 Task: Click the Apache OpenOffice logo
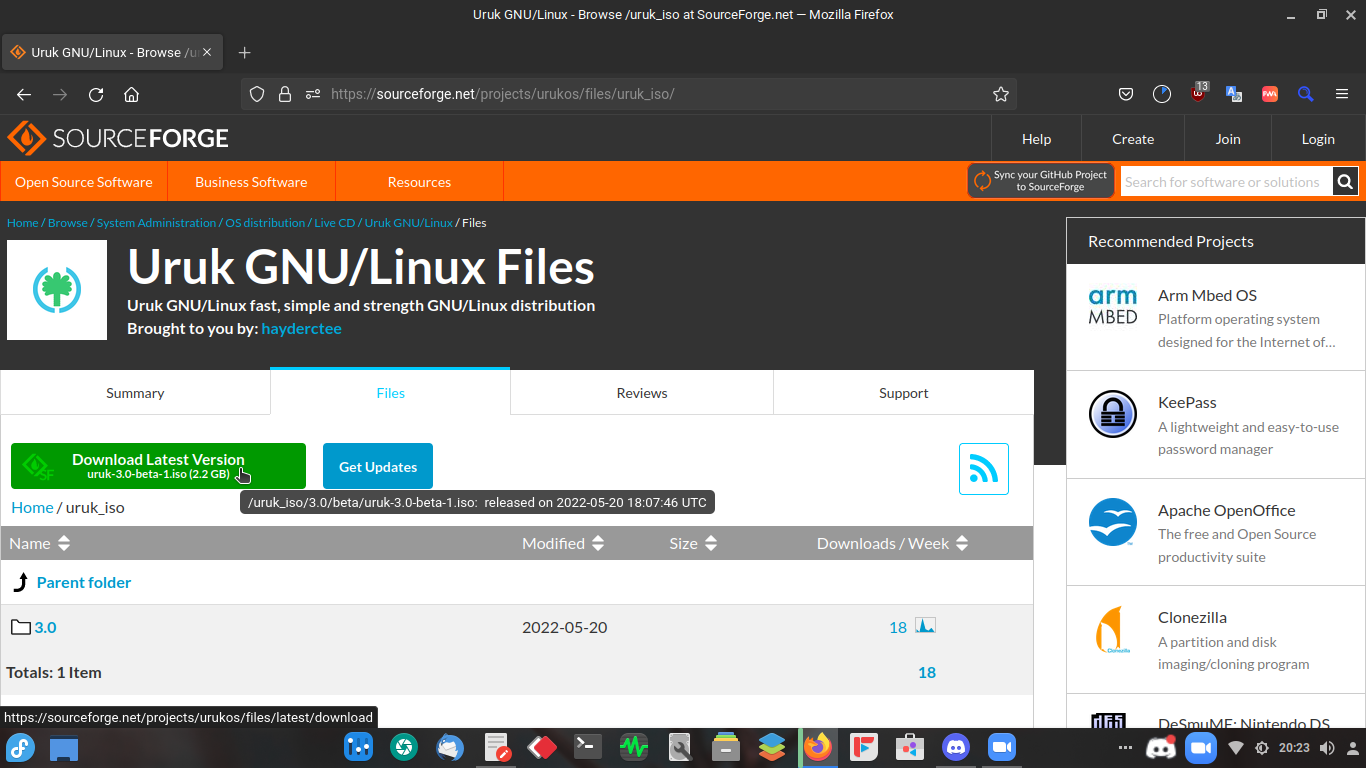(1113, 522)
